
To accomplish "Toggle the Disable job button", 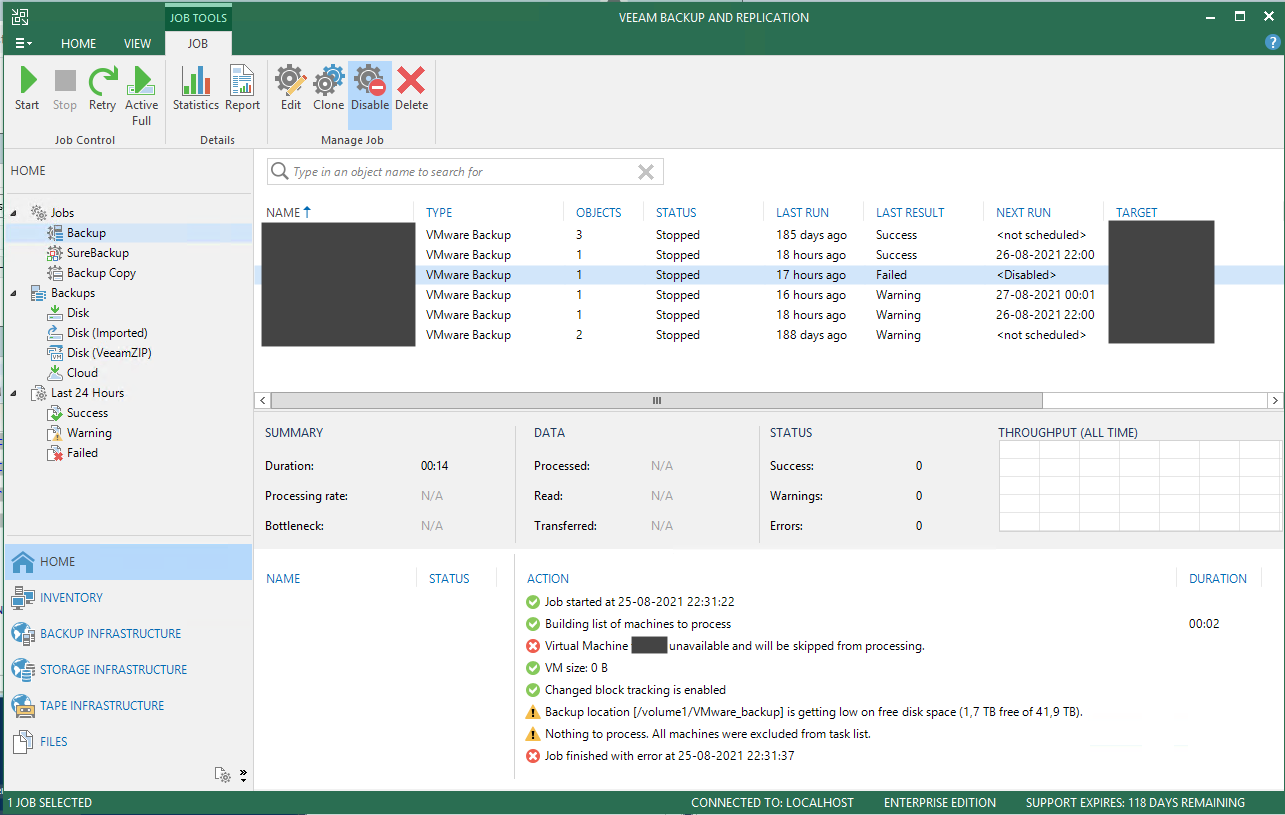I will point(370,89).
